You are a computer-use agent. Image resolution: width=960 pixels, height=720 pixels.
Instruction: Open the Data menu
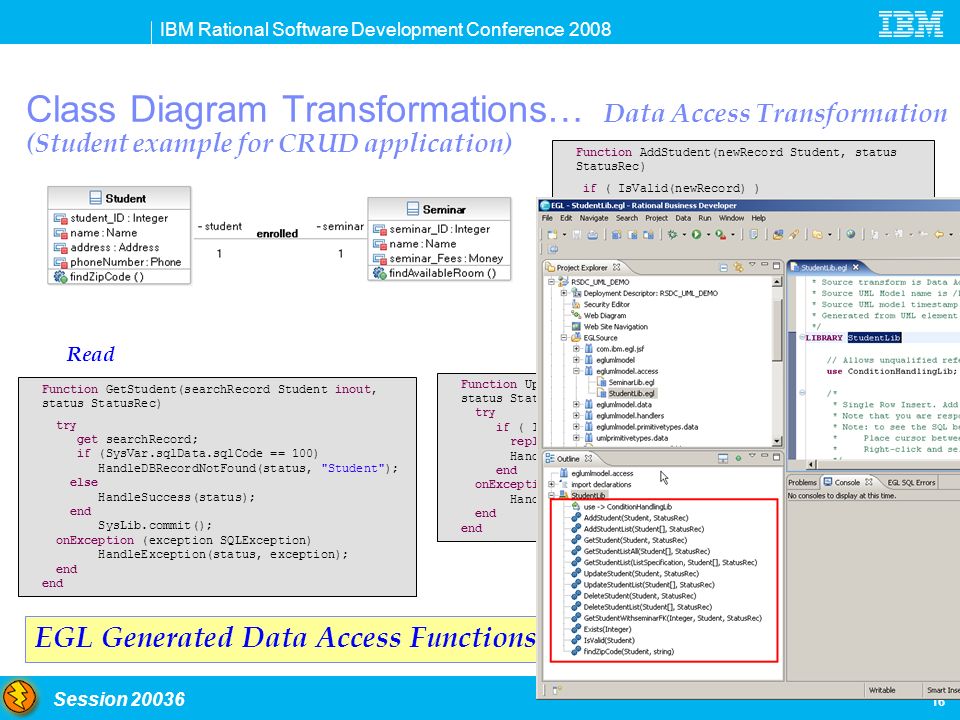click(683, 218)
